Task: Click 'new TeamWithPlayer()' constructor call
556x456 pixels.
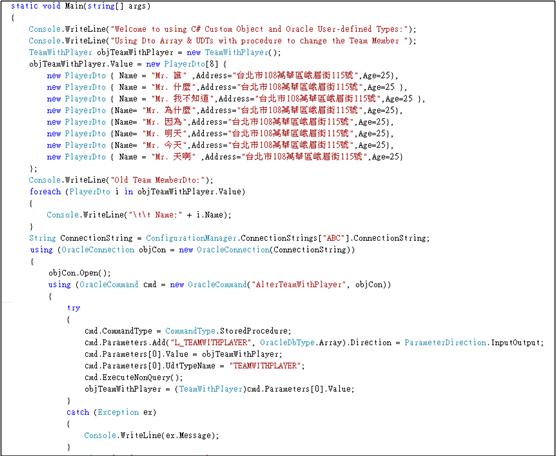Action: (x=234, y=52)
